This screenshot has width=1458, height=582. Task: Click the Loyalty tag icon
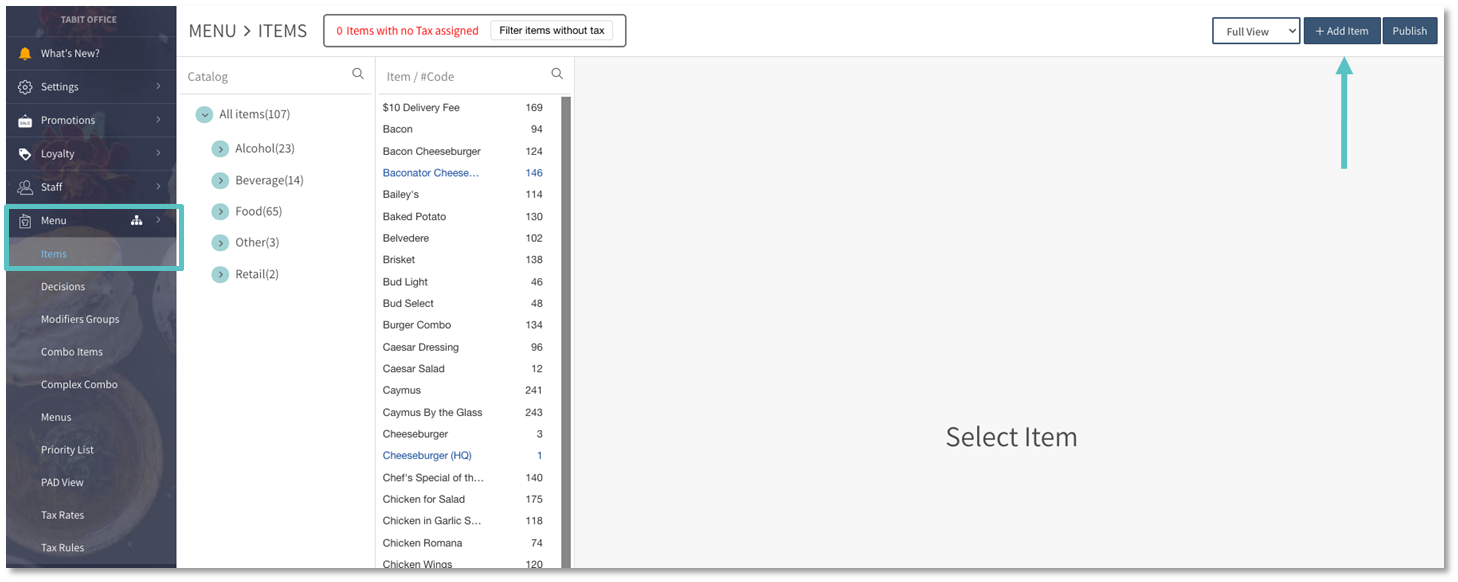(x=25, y=154)
